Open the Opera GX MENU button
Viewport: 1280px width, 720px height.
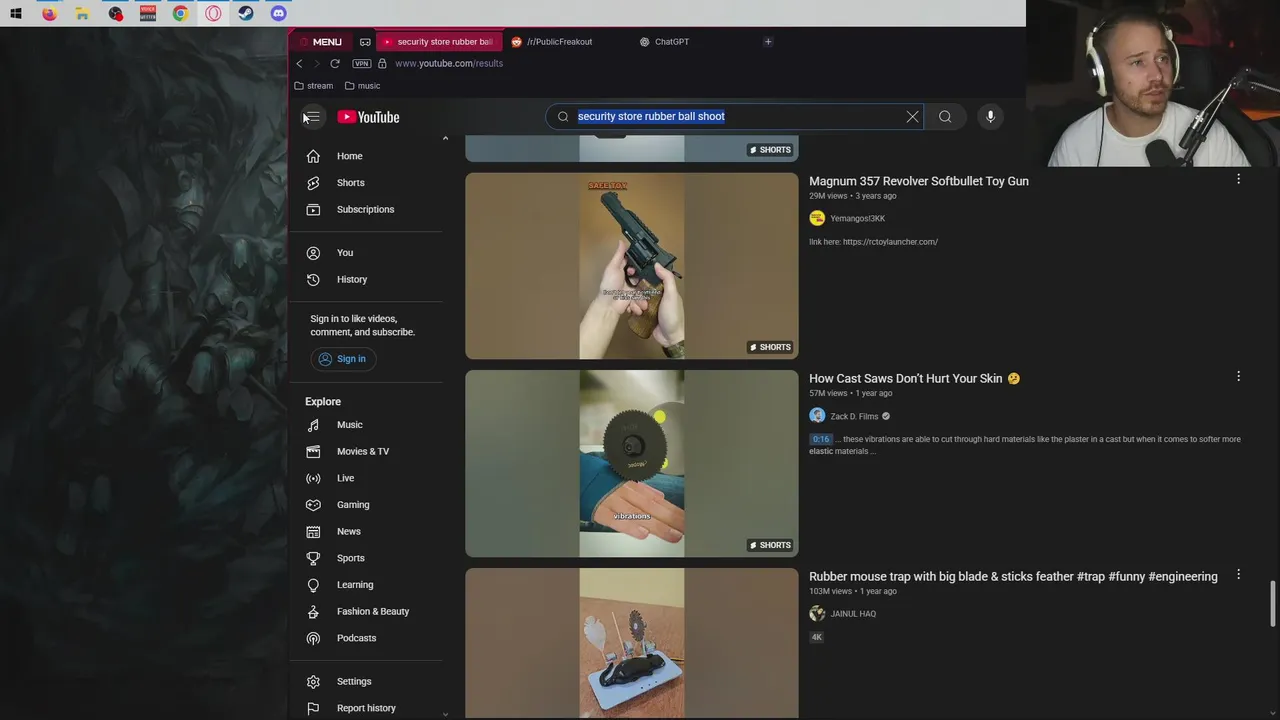[320, 42]
